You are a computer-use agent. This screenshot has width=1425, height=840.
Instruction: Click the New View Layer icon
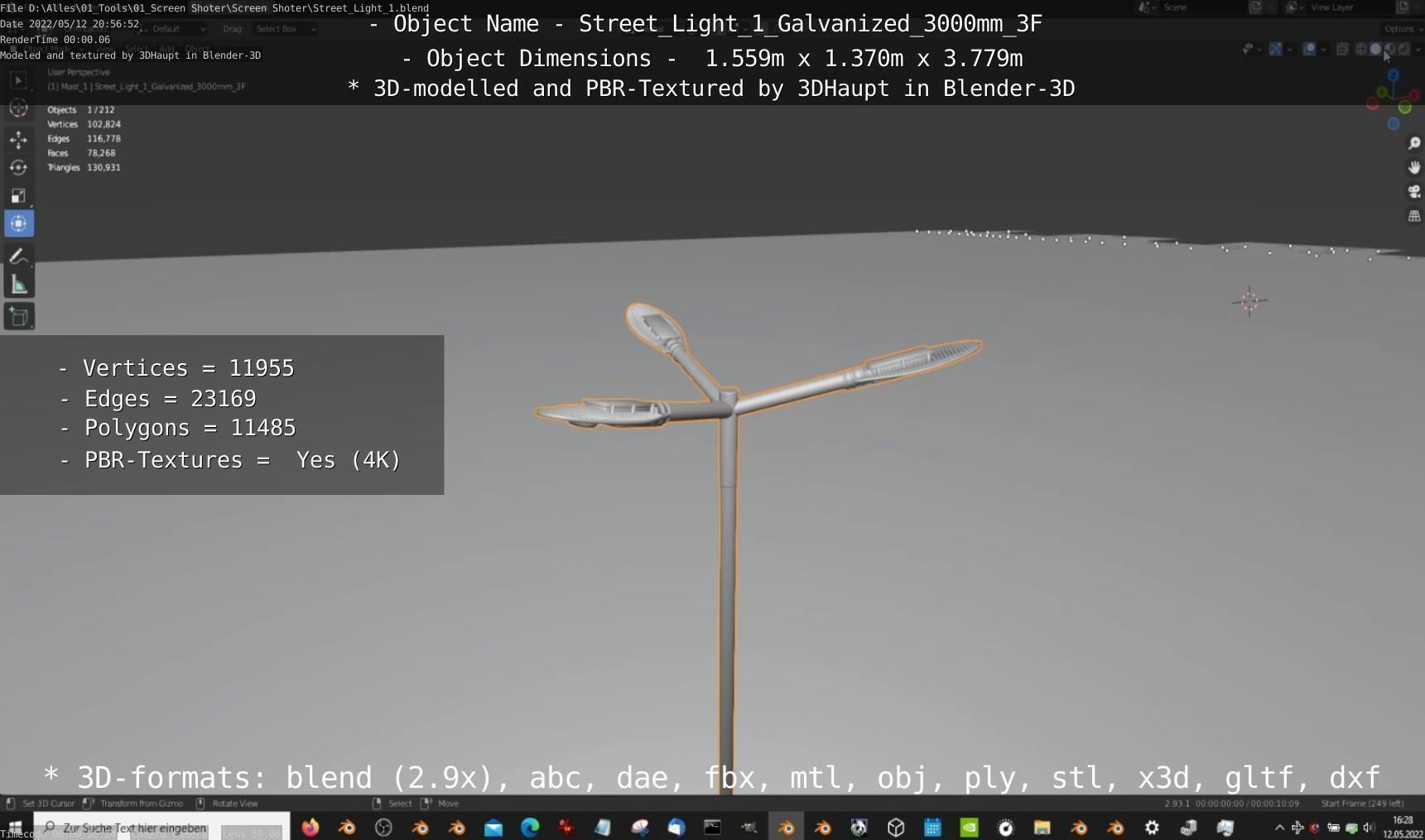tap(1403, 7)
